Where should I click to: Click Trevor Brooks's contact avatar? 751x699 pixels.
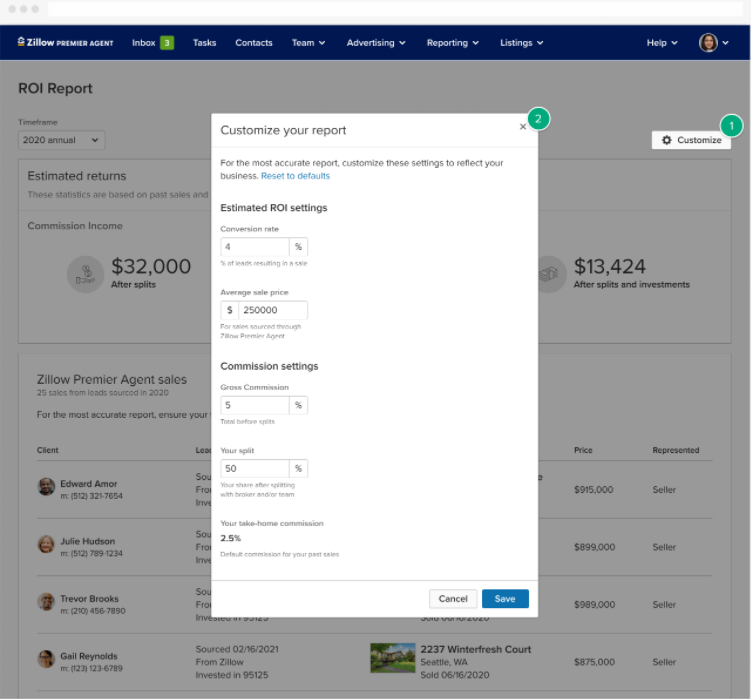46,602
